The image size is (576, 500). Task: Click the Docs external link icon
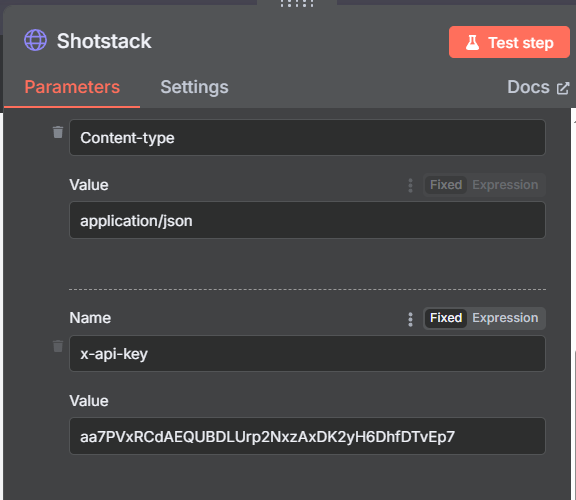(x=563, y=88)
